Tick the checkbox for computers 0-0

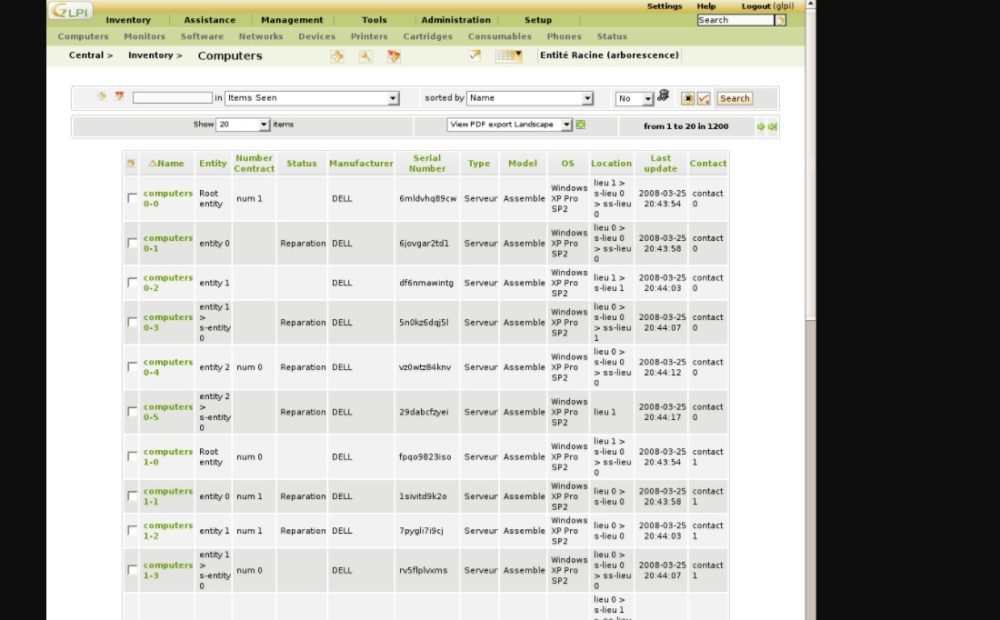[132, 198]
